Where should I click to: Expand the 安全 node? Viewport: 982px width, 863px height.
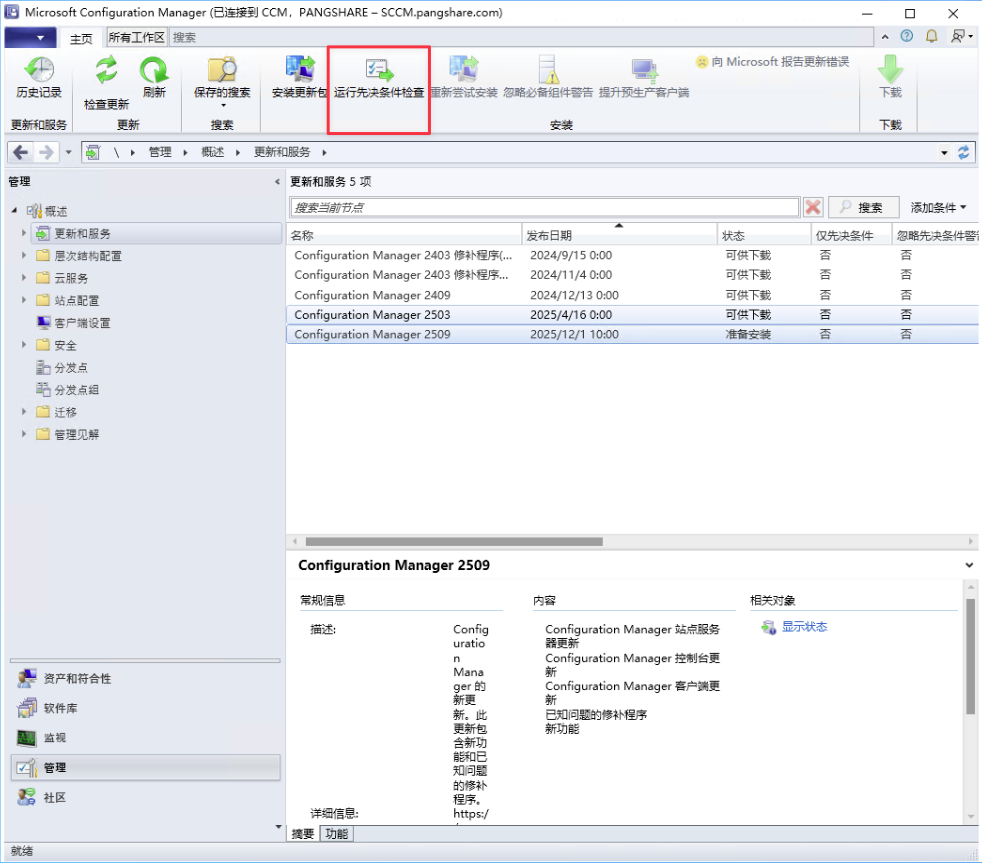point(24,345)
